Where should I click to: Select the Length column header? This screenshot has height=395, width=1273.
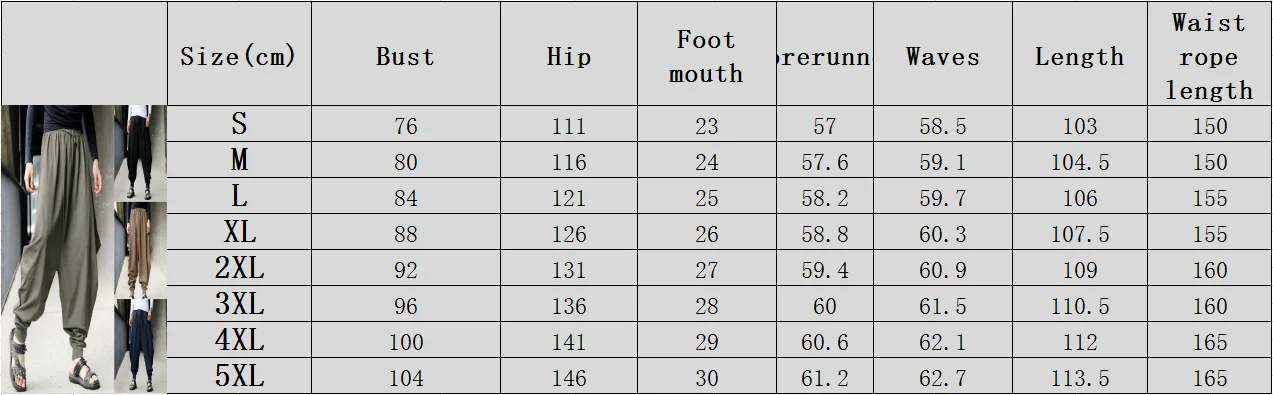pos(1079,55)
